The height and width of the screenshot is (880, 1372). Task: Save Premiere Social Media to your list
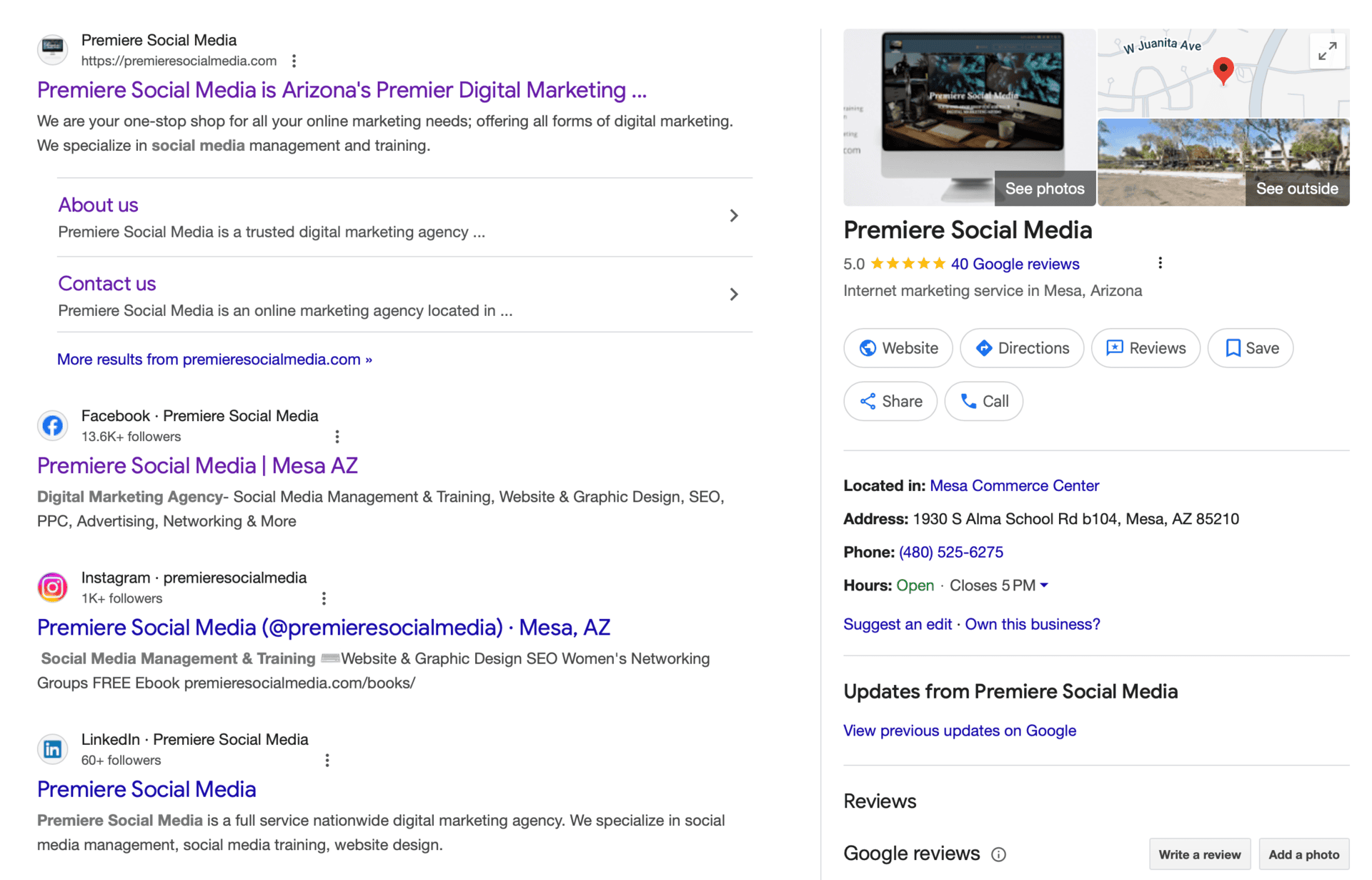(x=1250, y=348)
